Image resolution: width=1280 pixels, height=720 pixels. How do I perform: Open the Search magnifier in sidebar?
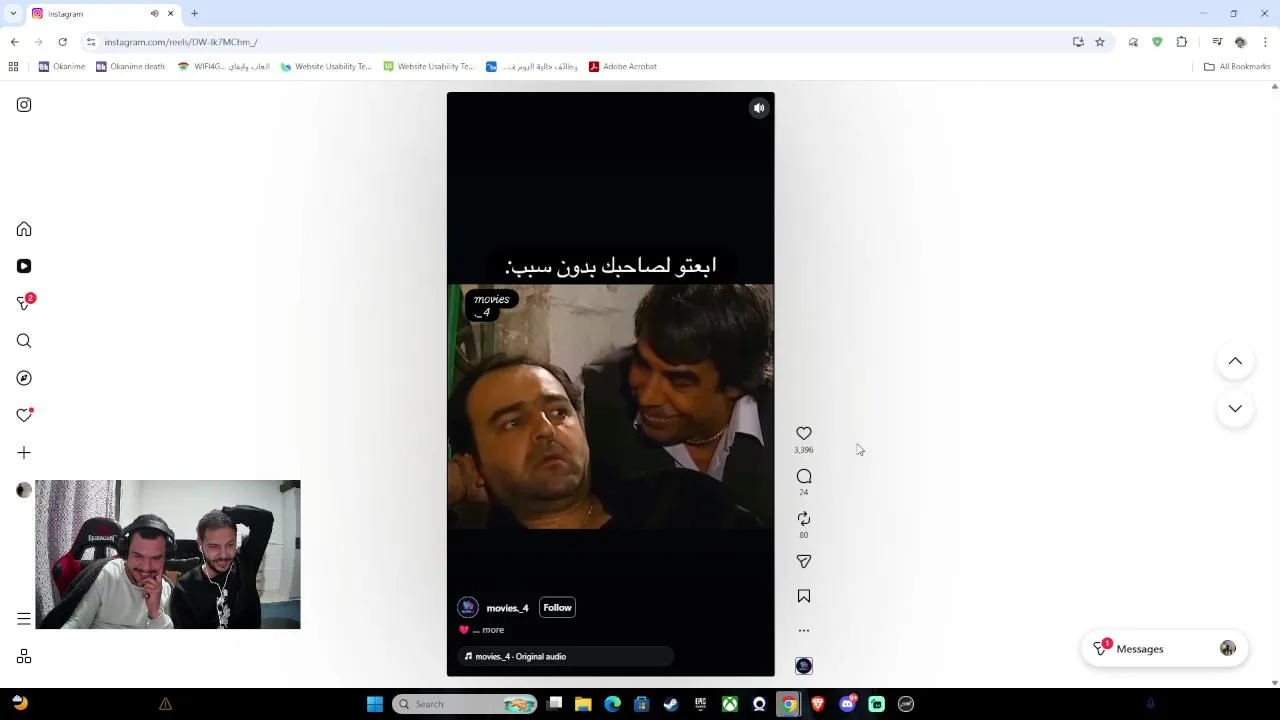tap(24, 341)
